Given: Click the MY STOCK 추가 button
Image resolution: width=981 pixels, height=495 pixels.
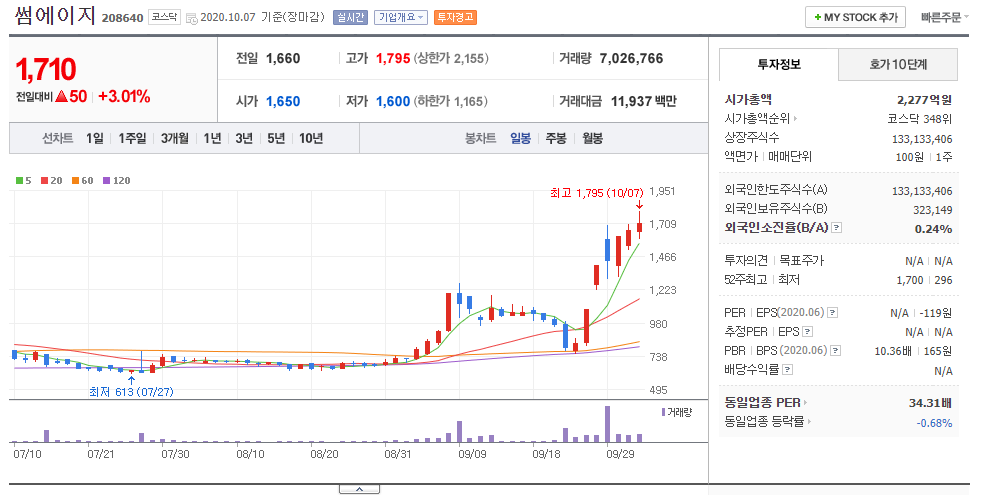Looking at the screenshot, I should [x=856, y=18].
